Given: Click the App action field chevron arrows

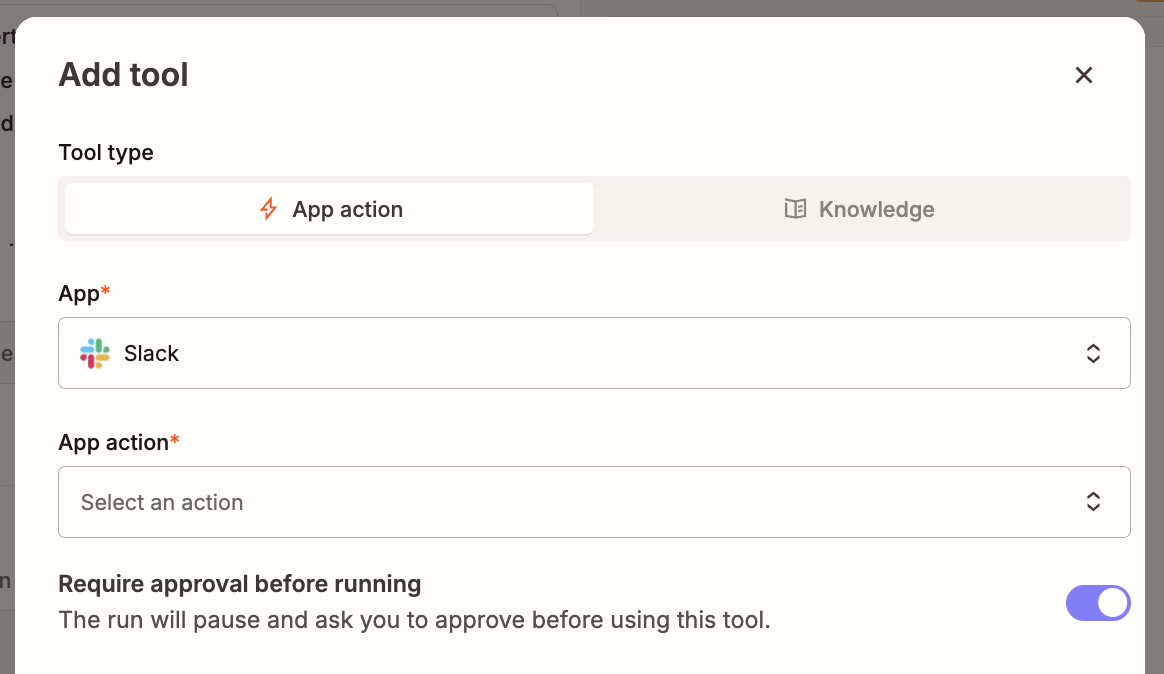Looking at the screenshot, I should 1093,502.
